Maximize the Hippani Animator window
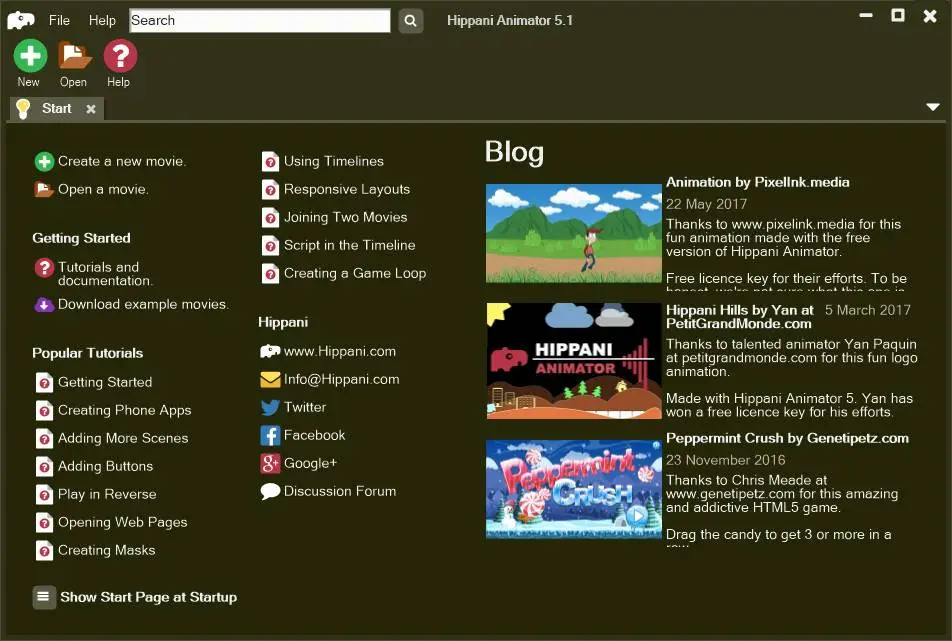This screenshot has width=952, height=641. tap(897, 16)
